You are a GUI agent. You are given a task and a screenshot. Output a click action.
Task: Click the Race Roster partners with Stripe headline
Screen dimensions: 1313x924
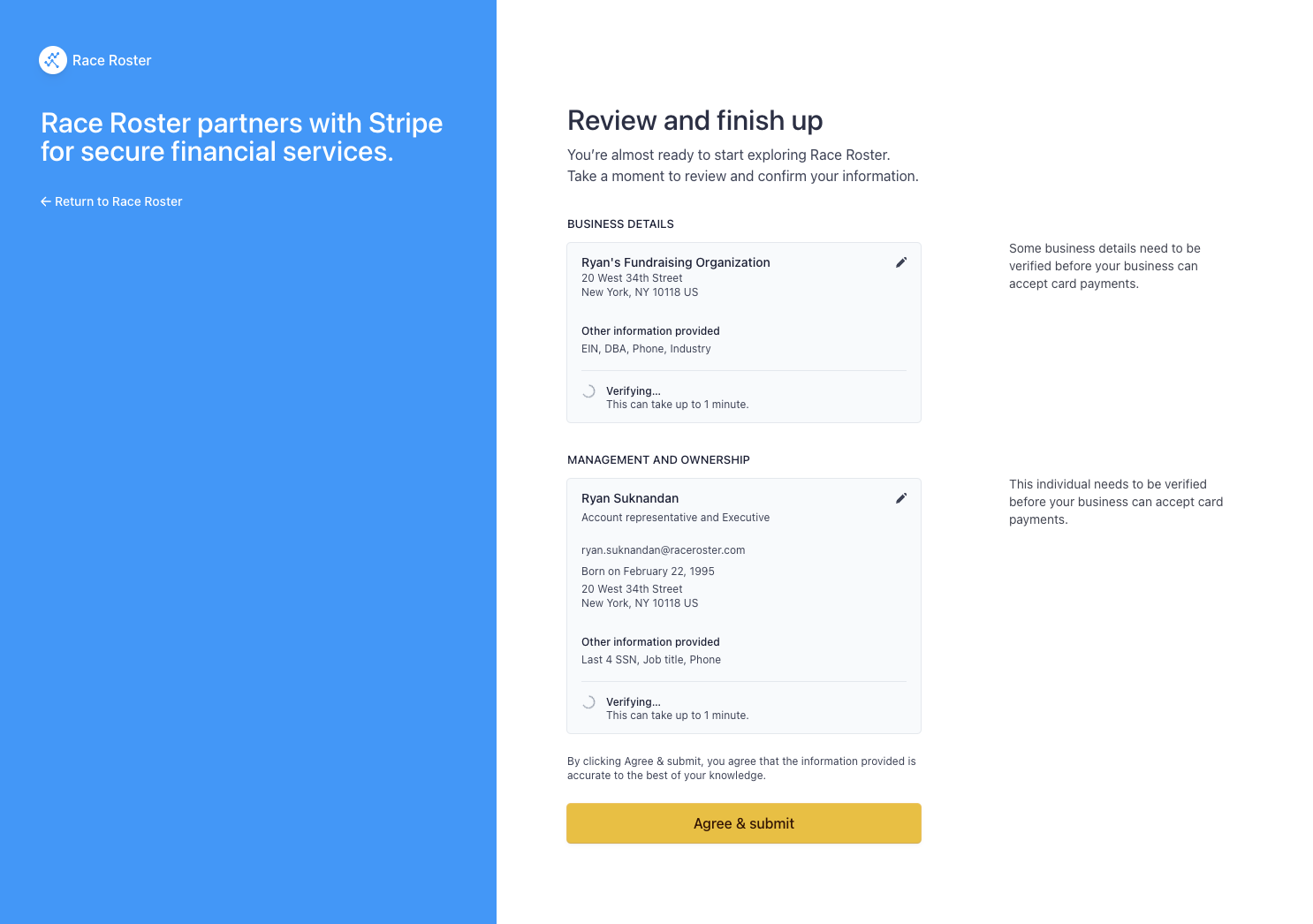pyautogui.click(x=241, y=137)
